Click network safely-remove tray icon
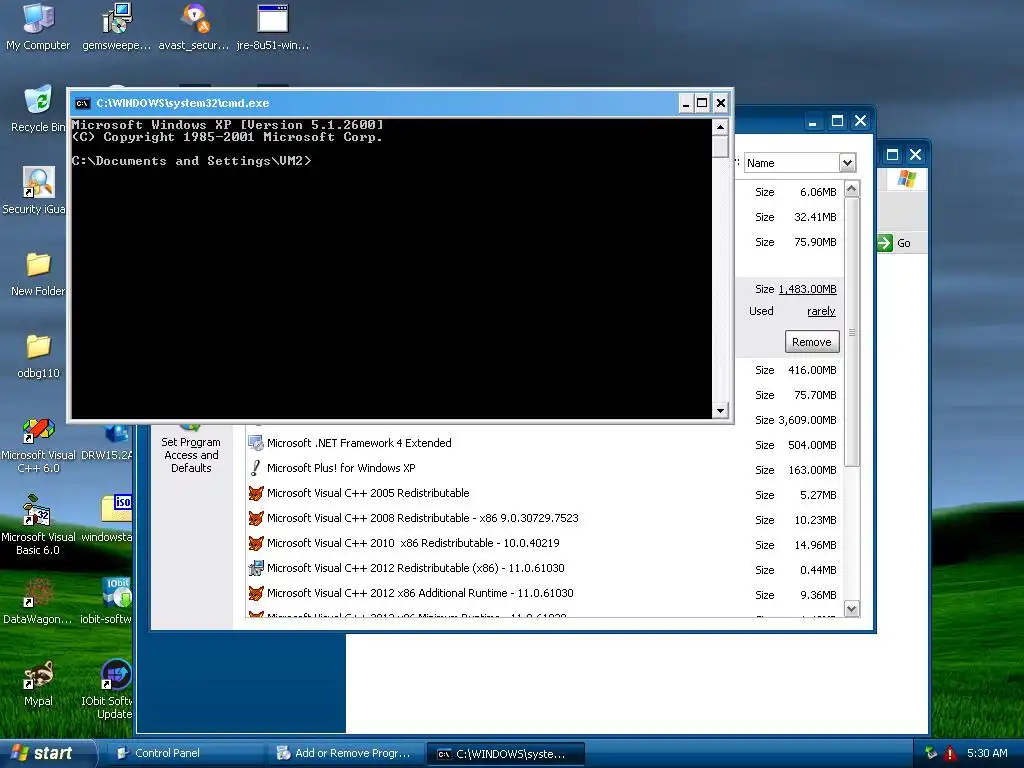 coord(931,754)
